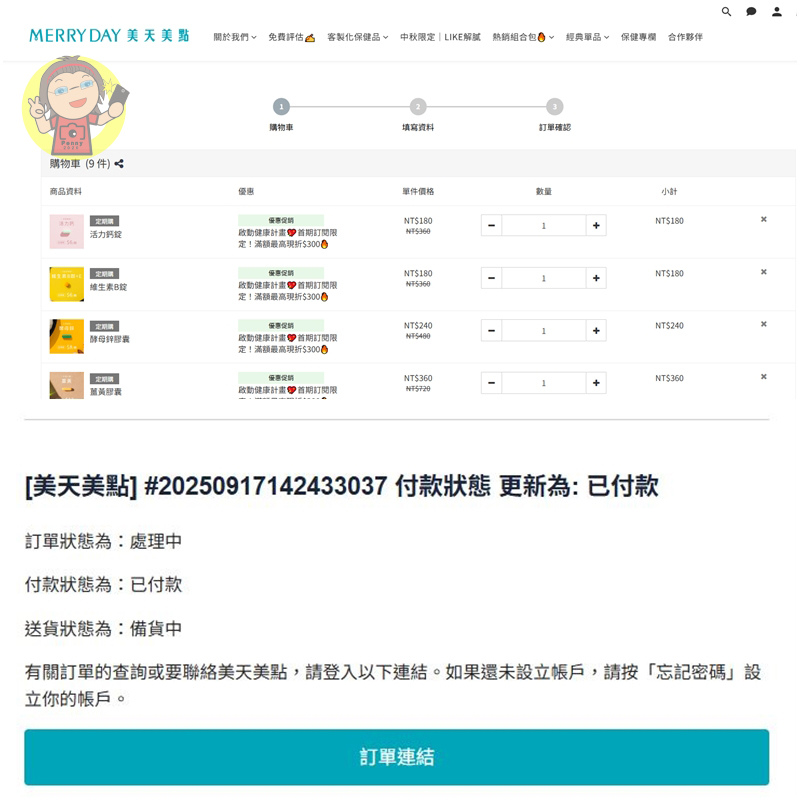Image resolution: width=800 pixels, height=800 pixels.
Task: Remove 酵母鋅膠囊 from the cart
Action: (x=764, y=324)
